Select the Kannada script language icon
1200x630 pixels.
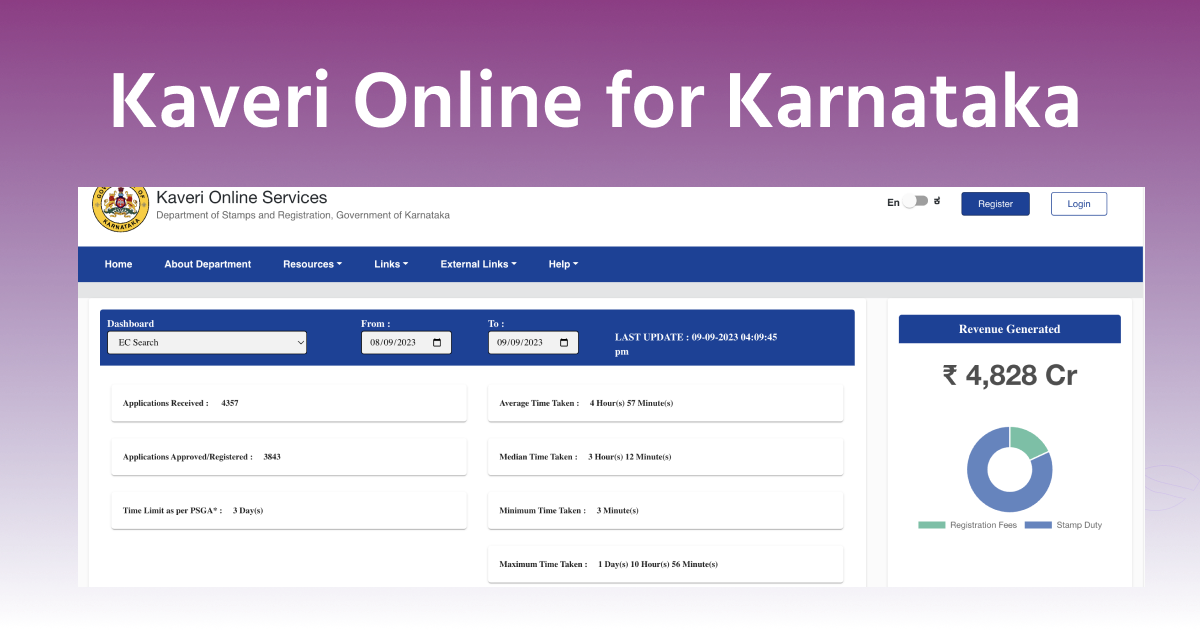936,201
